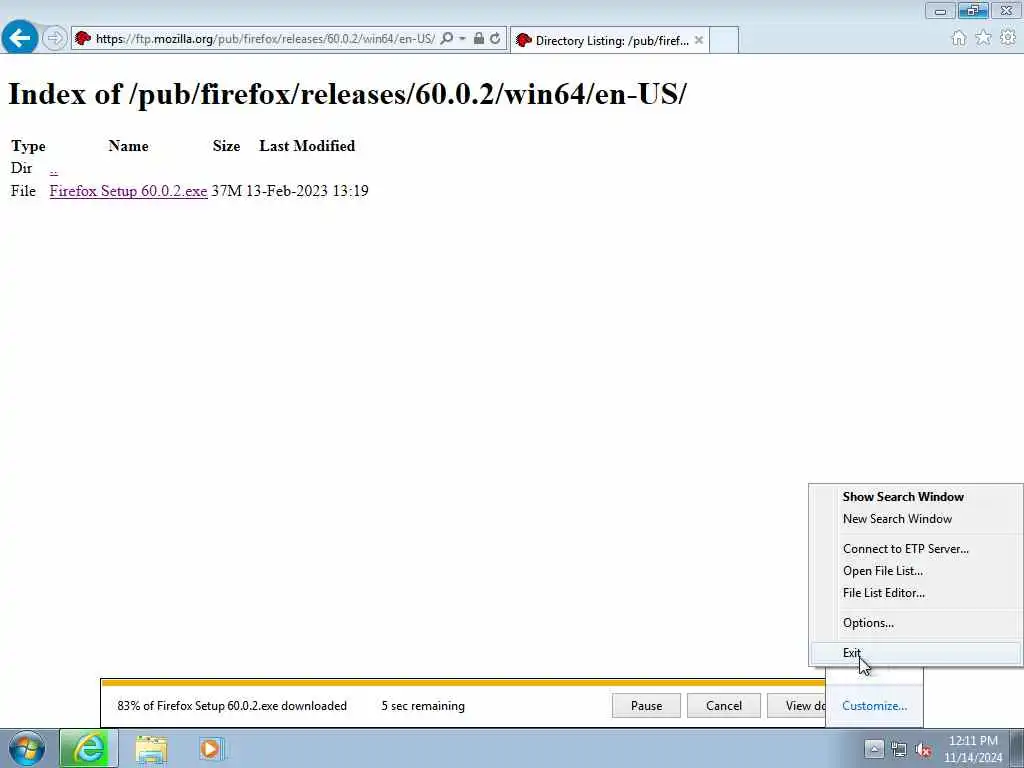Open a new blank tab

[724, 40]
